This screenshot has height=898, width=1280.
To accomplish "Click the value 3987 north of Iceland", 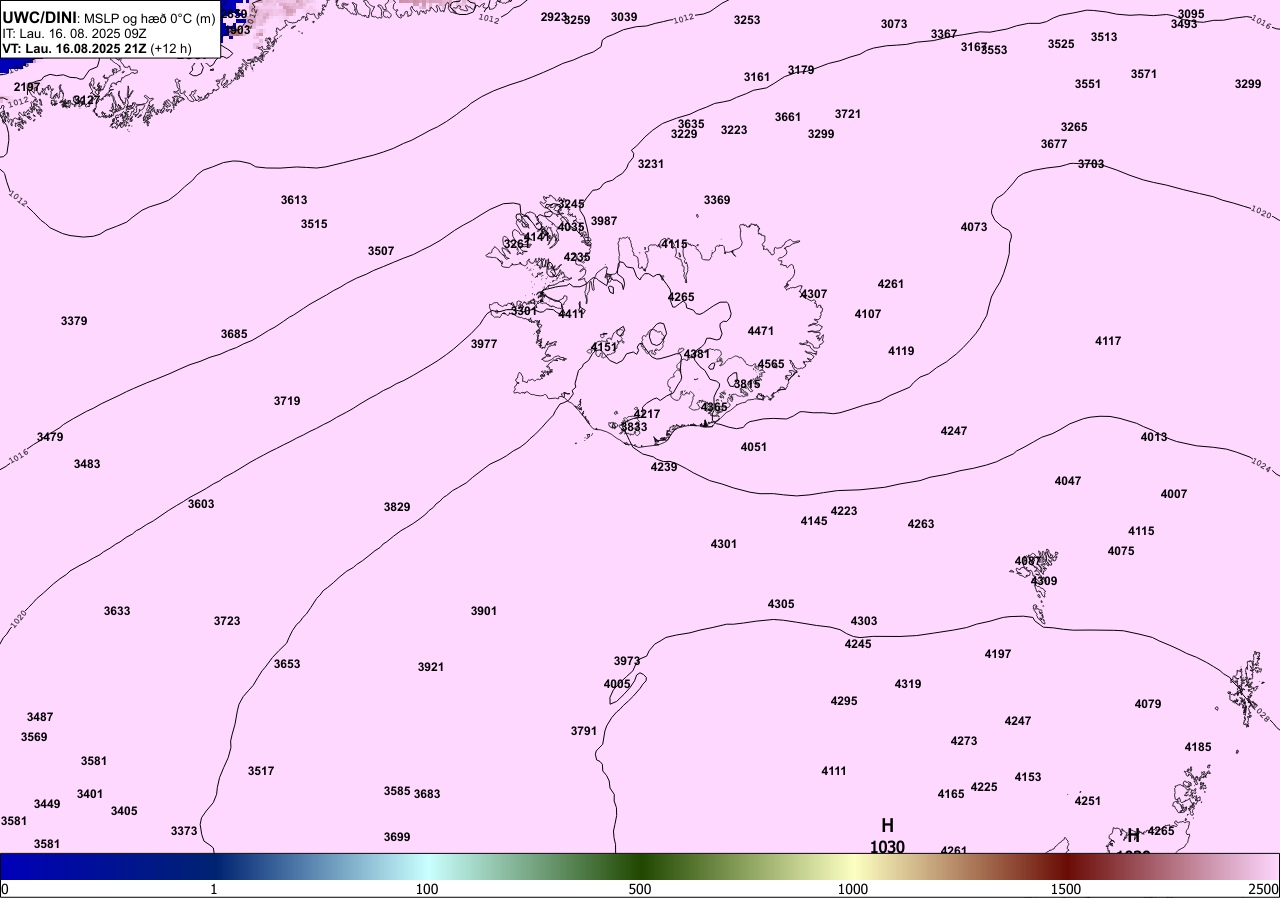I will 604,221.
